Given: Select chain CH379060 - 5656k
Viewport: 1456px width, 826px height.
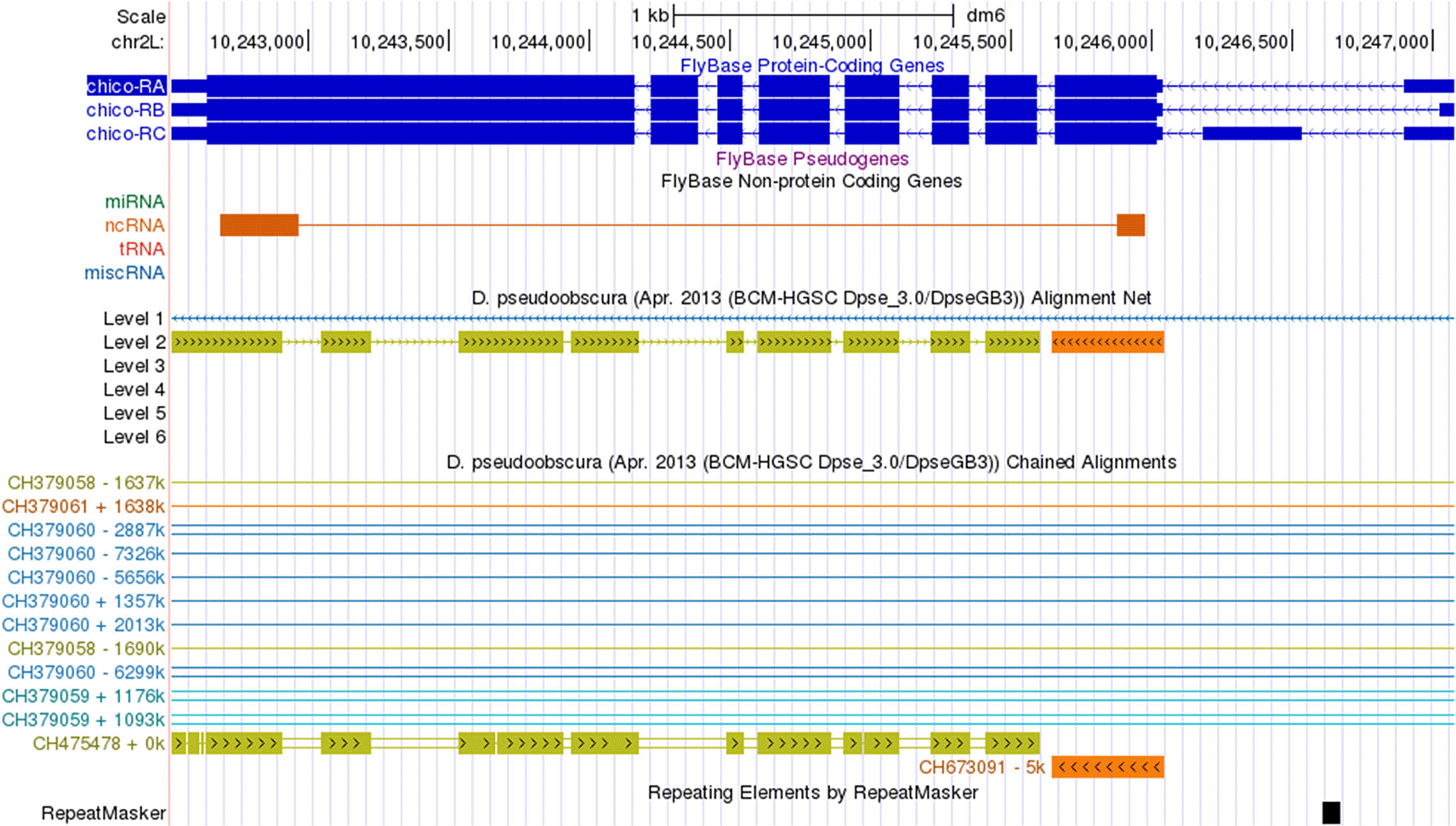Looking at the screenshot, I should click(87, 578).
